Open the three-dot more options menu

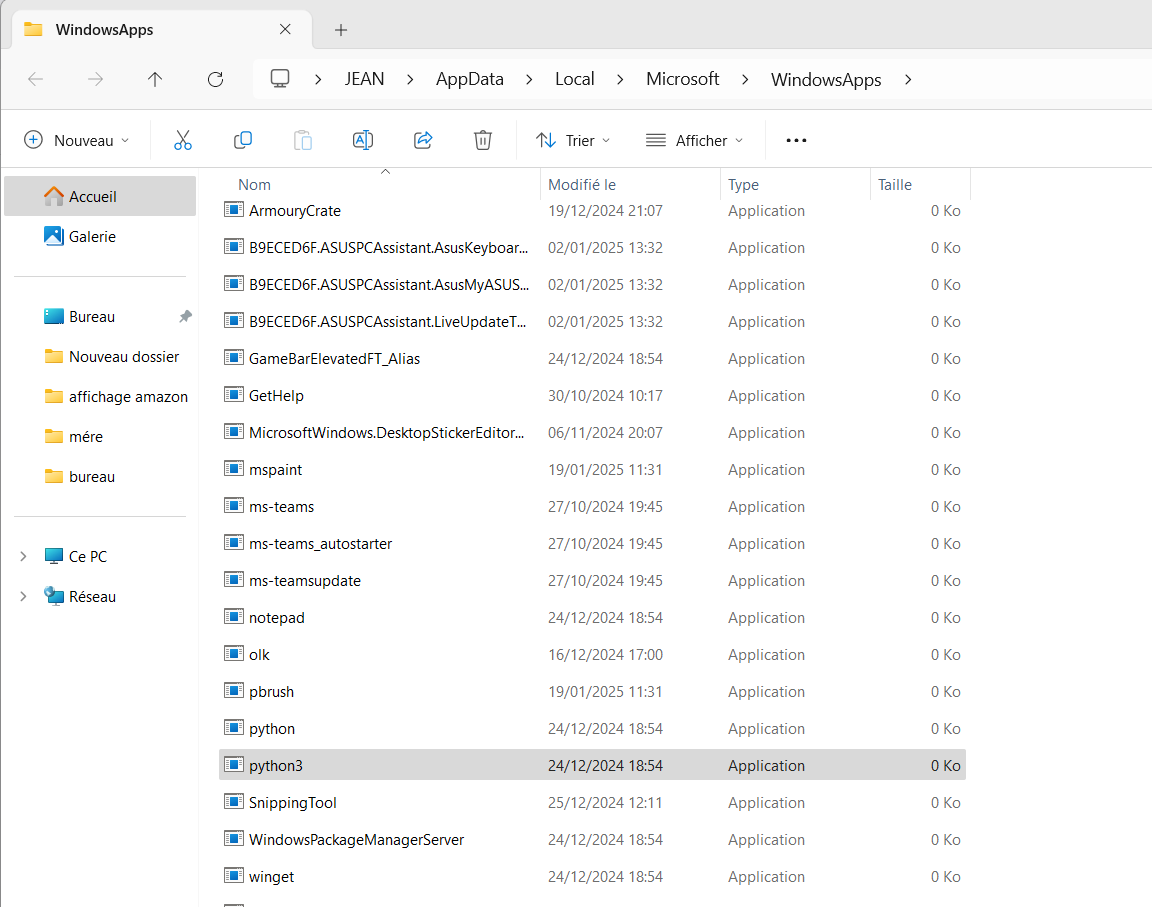click(x=796, y=140)
